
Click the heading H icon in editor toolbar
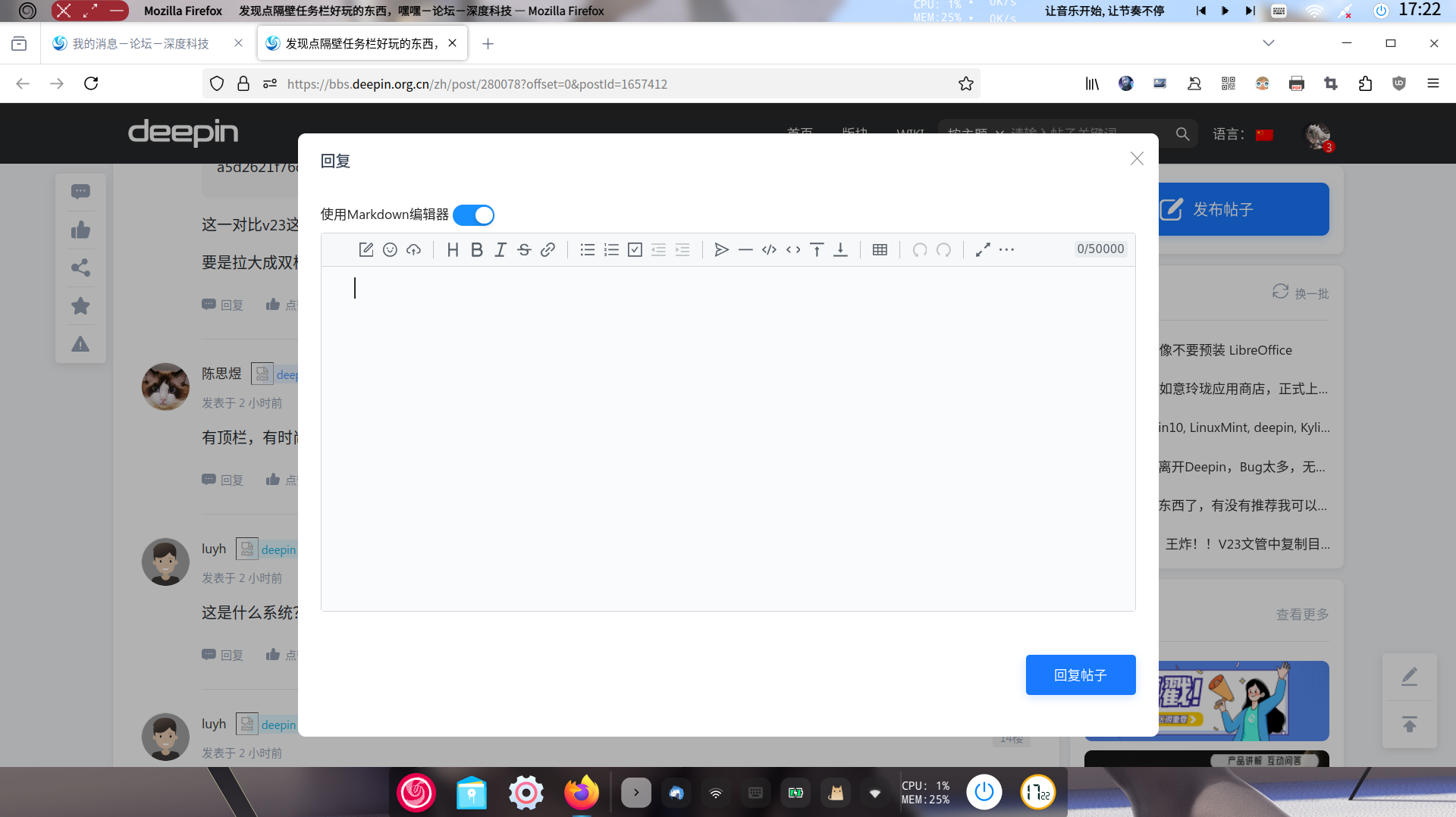tap(453, 250)
